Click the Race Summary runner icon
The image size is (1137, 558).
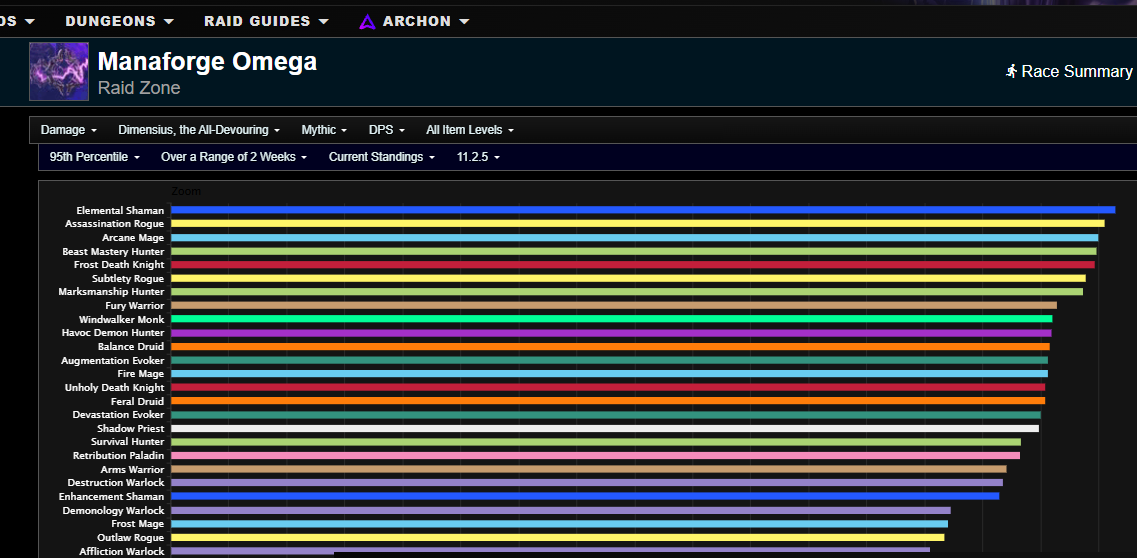pos(1012,71)
